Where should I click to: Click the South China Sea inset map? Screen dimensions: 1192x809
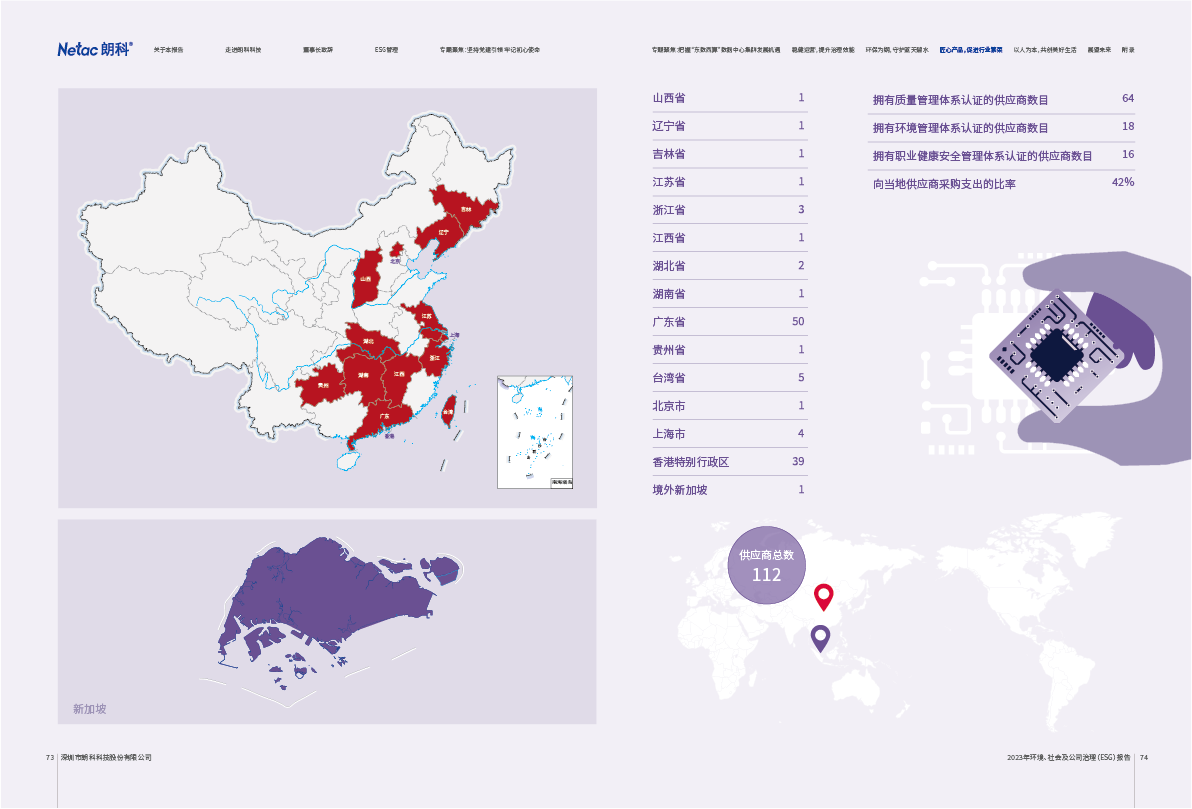click(535, 431)
